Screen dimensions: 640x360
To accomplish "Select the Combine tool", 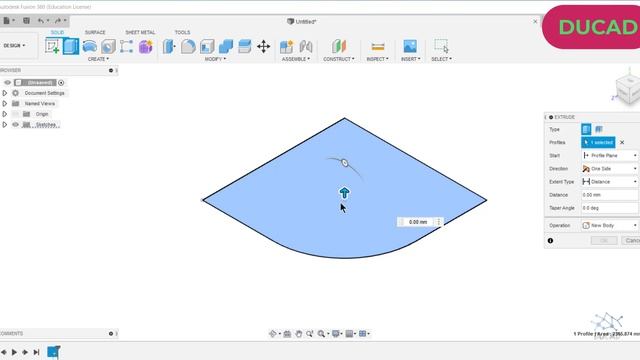I will point(226,47).
